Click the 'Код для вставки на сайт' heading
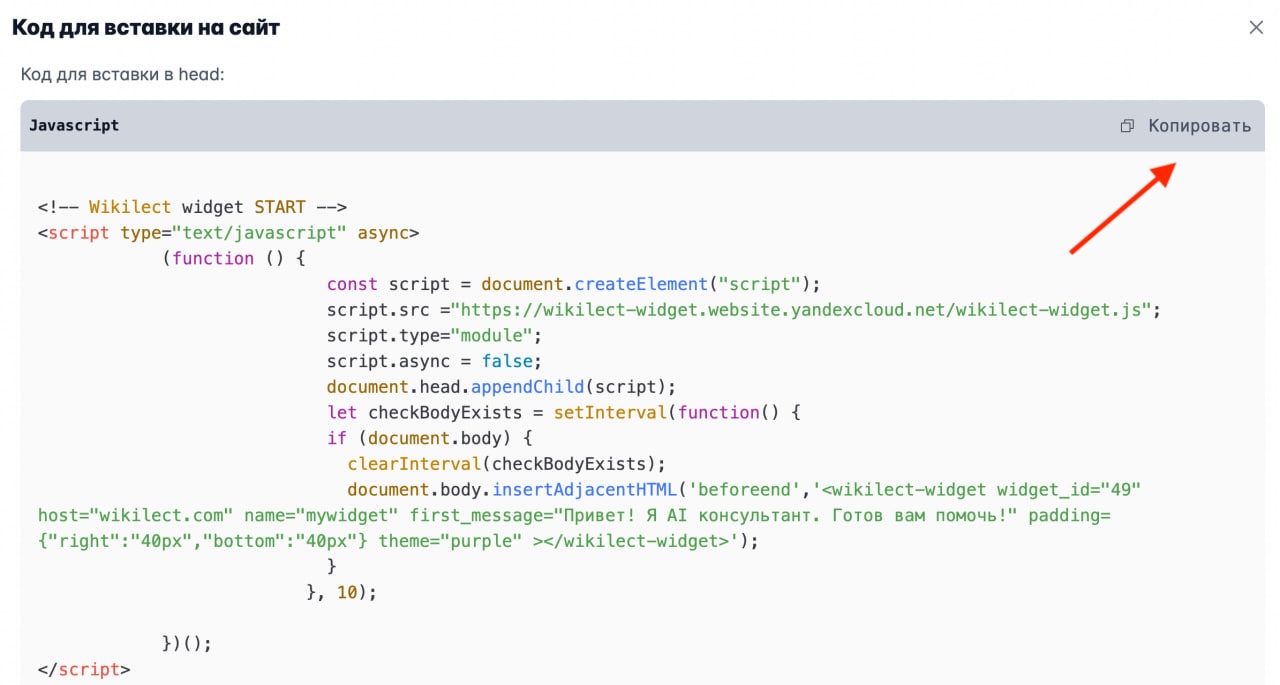The height and width of the screenshot is (685, 1280). click(145, 28)
